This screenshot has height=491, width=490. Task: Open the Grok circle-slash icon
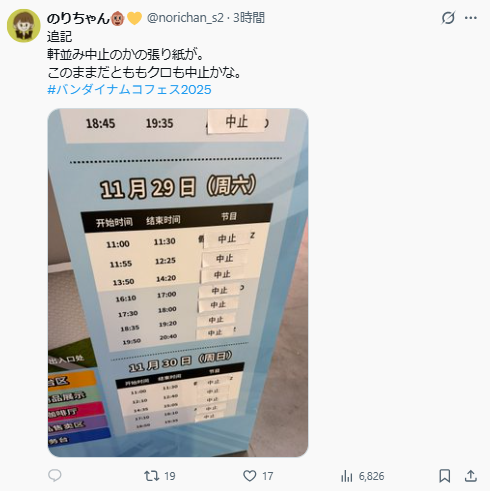pos(448,18)
